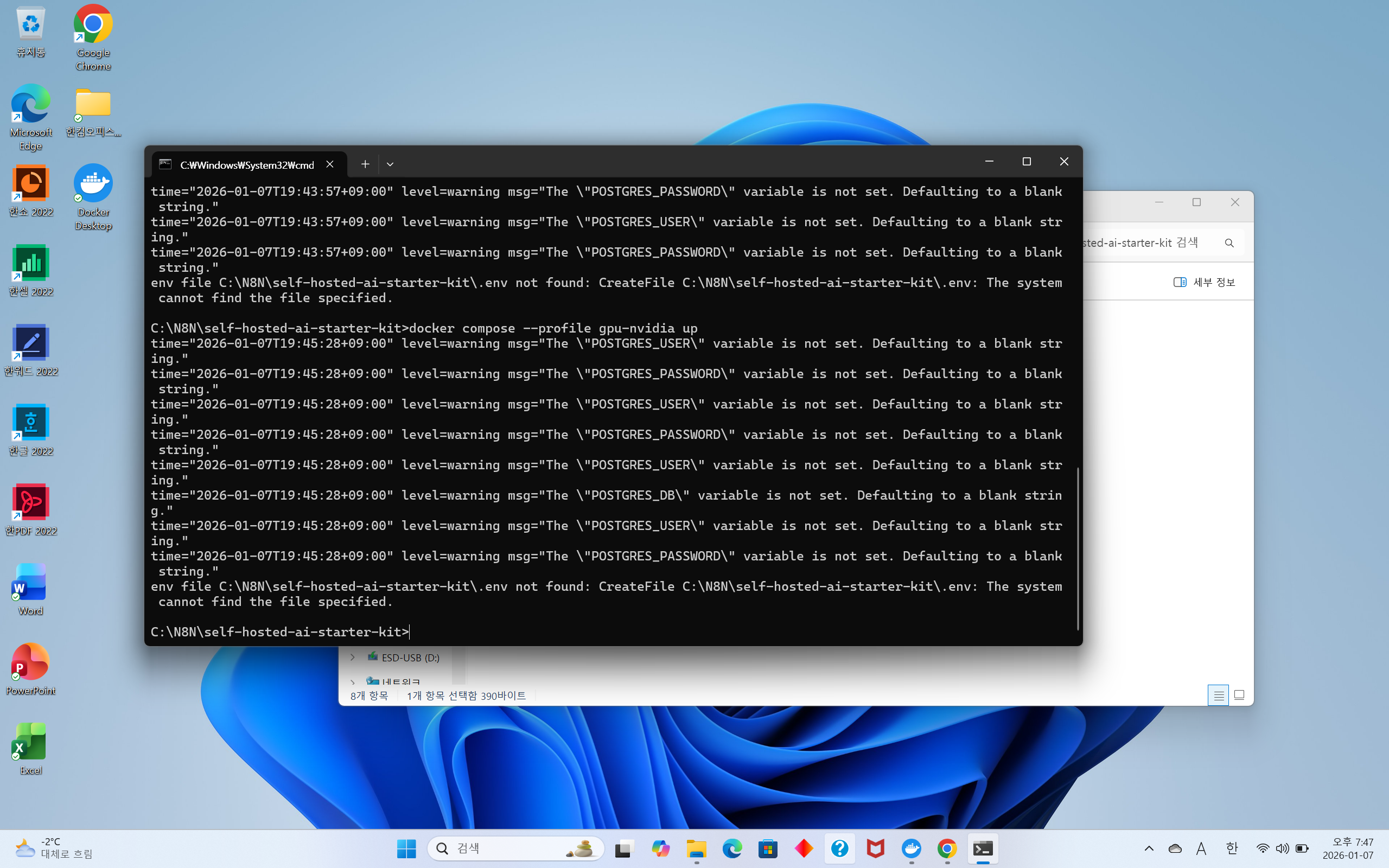The width and height of the screenshot is (1389, 868).
Task: Show hidden system tray icons chevron
Action: (x=1149, y=848)
